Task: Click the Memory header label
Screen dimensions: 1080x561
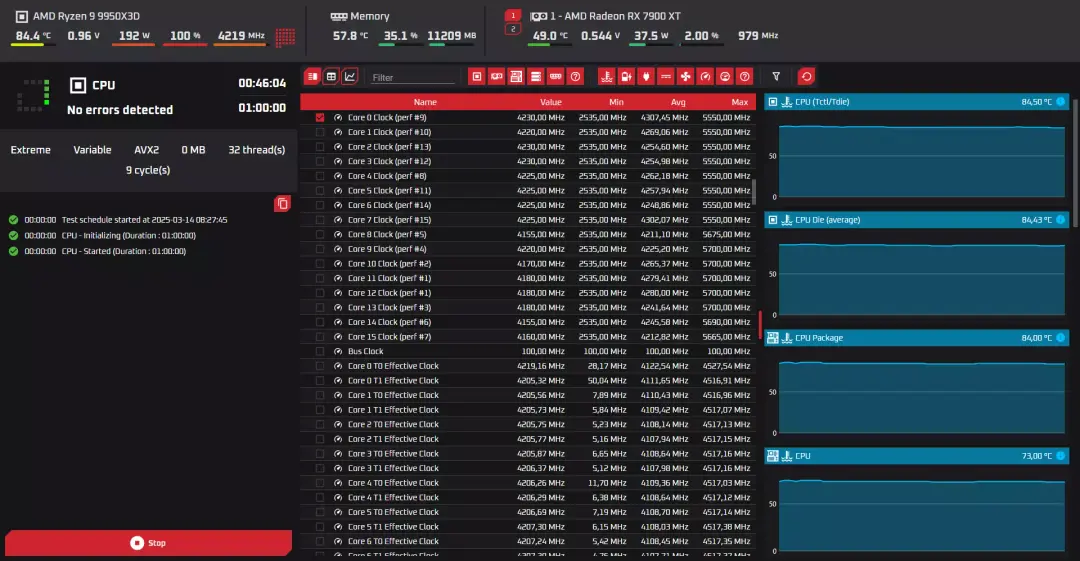Action: coord(369,16)
